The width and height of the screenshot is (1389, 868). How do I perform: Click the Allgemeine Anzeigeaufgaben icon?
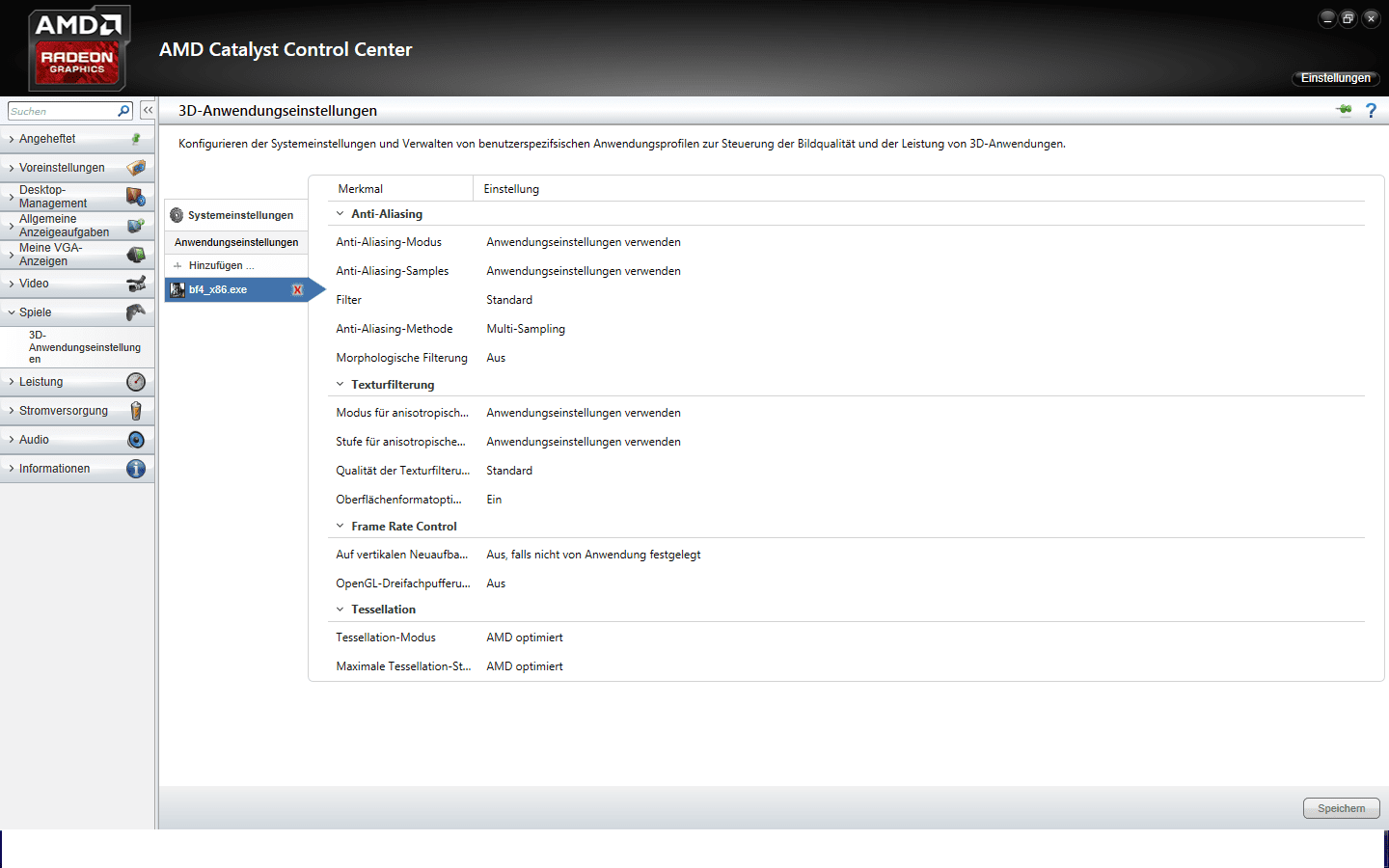click(x=136, y=226)
